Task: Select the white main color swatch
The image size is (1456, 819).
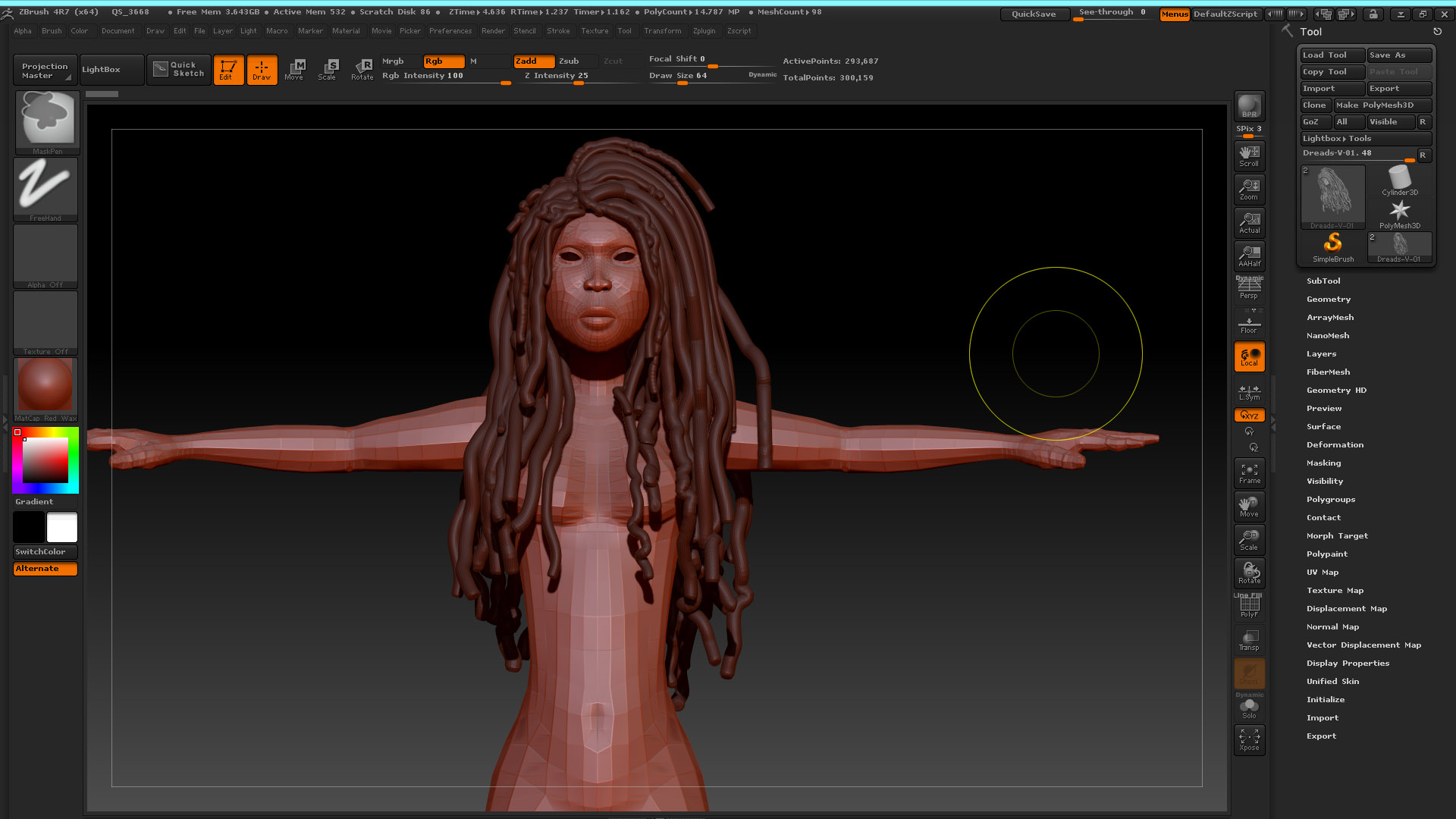Action: click(62, 527)
